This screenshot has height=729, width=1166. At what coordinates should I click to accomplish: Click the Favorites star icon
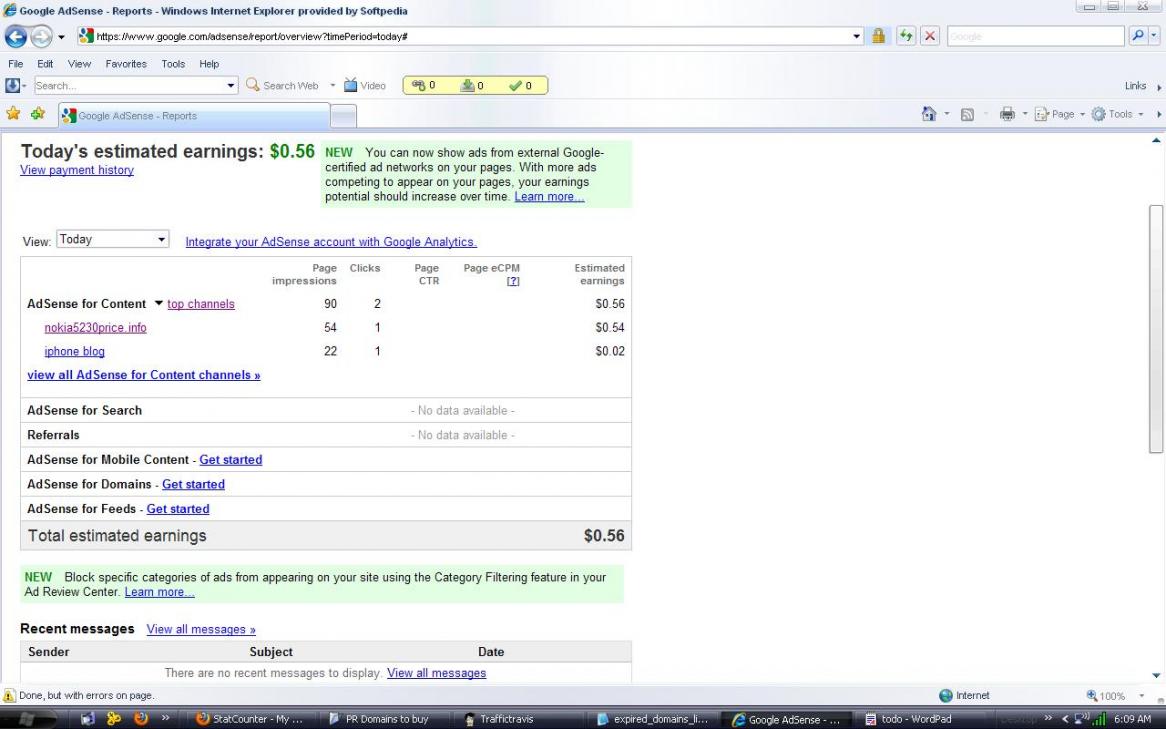click(13, 113)
